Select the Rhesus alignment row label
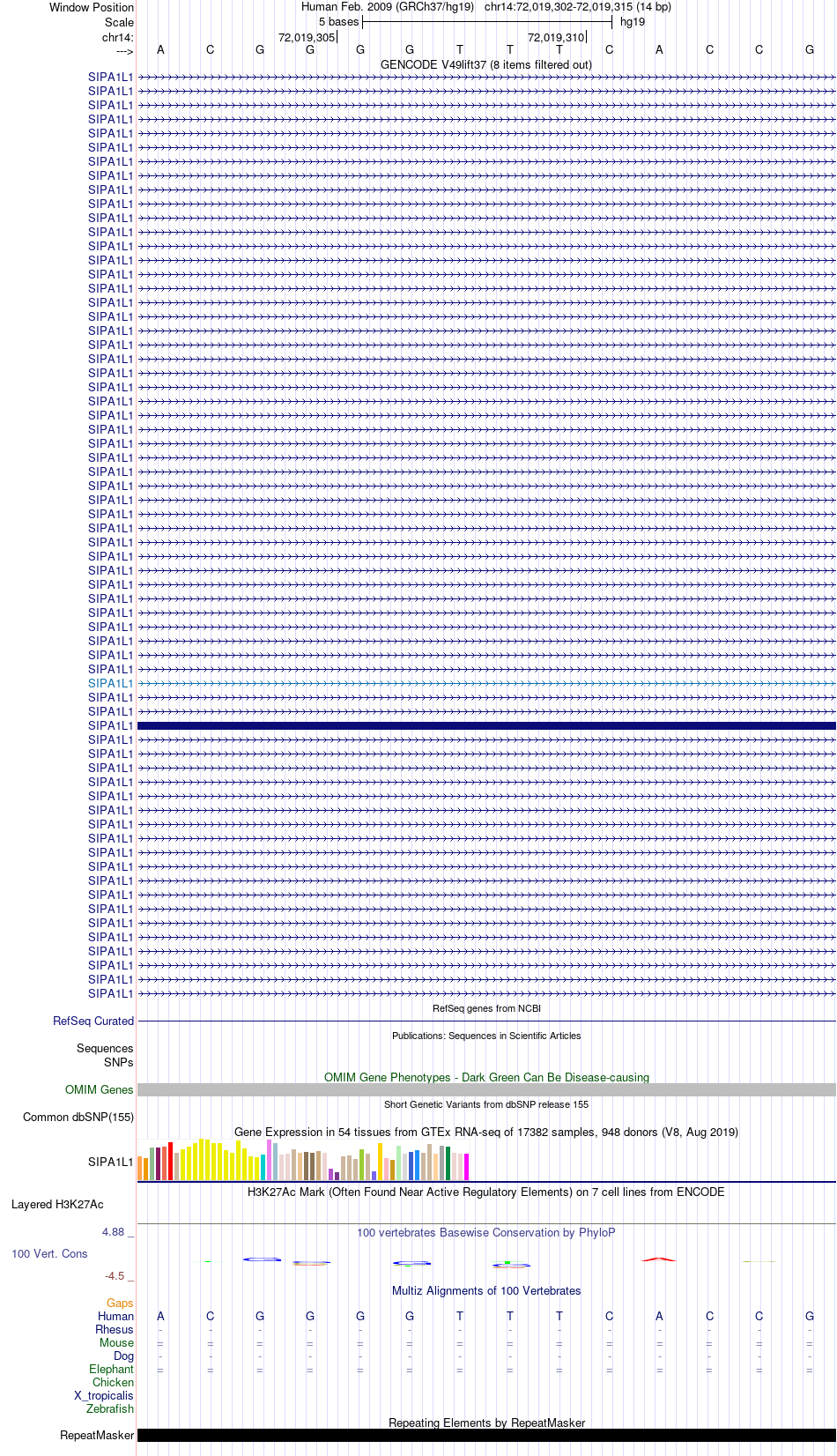Viewport: 837px width, 1456px height. point(115,1329)
